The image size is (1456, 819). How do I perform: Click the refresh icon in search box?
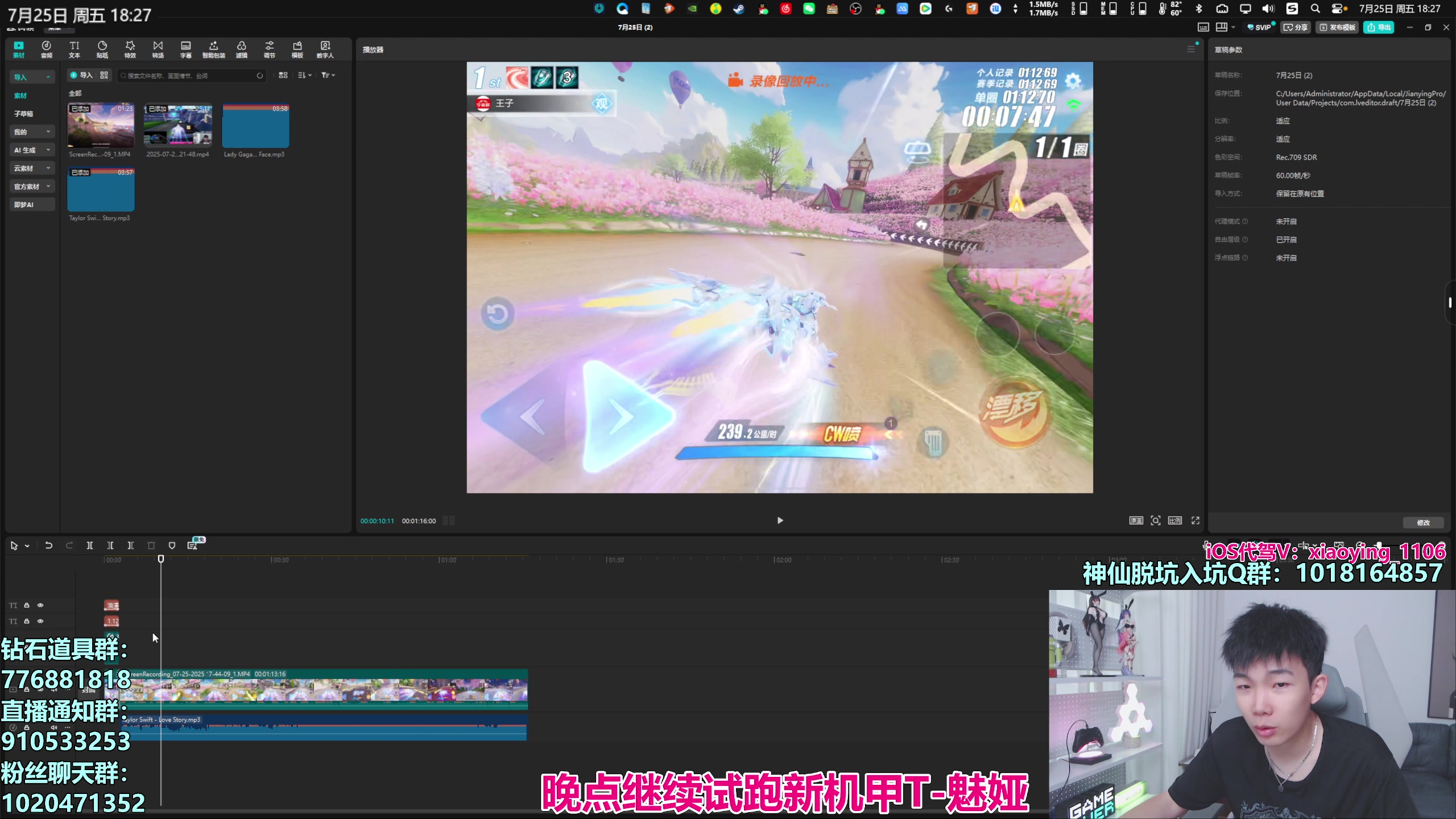click(x=260, y=76)
